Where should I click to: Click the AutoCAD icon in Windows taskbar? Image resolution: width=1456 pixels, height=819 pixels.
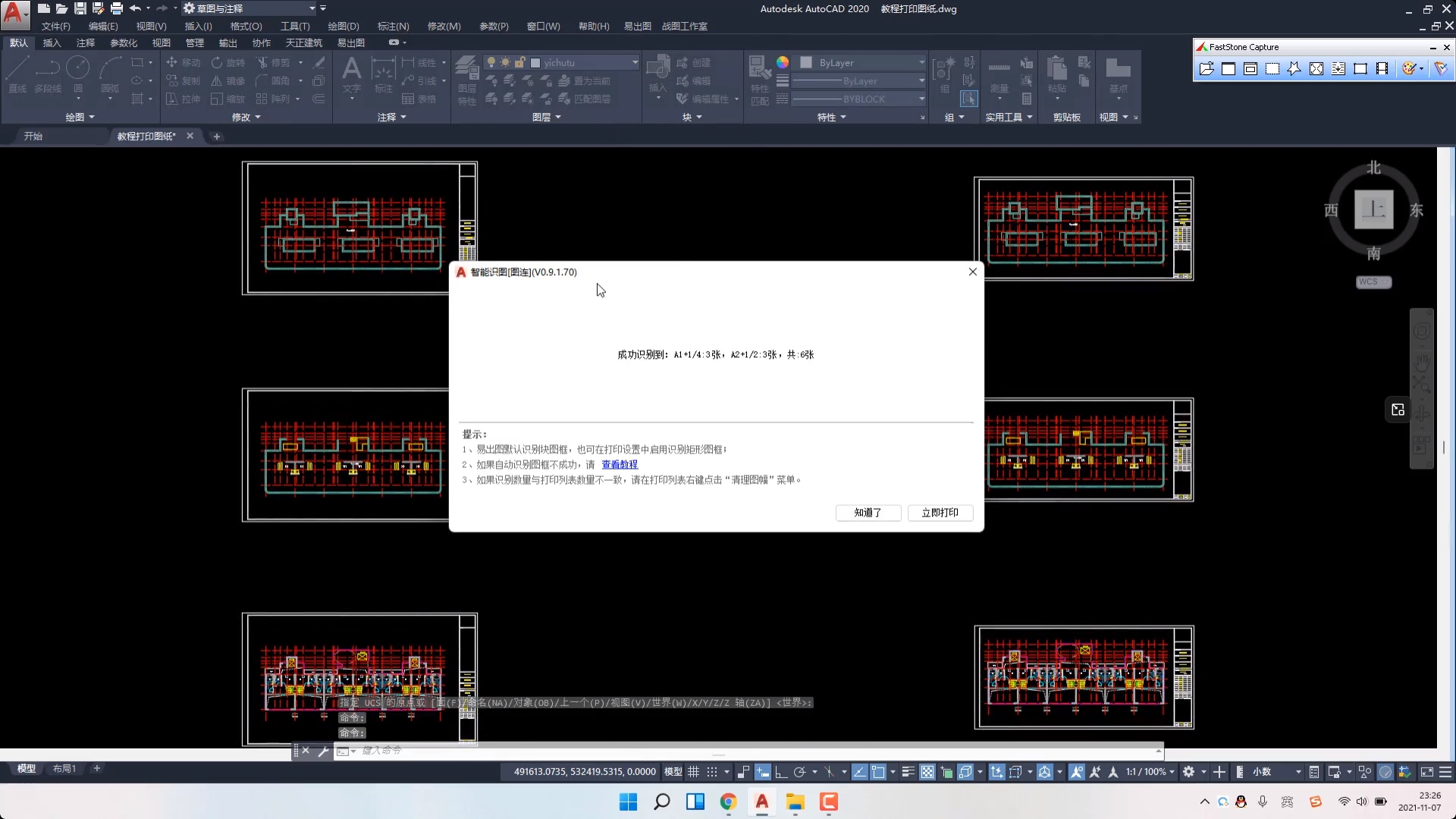tap(761, 802)
